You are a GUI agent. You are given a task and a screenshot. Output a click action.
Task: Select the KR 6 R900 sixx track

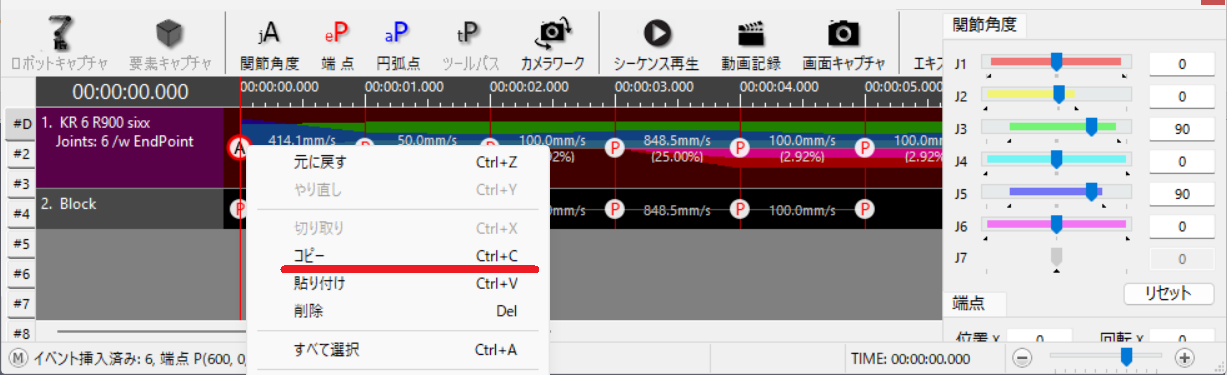(129, 147)
